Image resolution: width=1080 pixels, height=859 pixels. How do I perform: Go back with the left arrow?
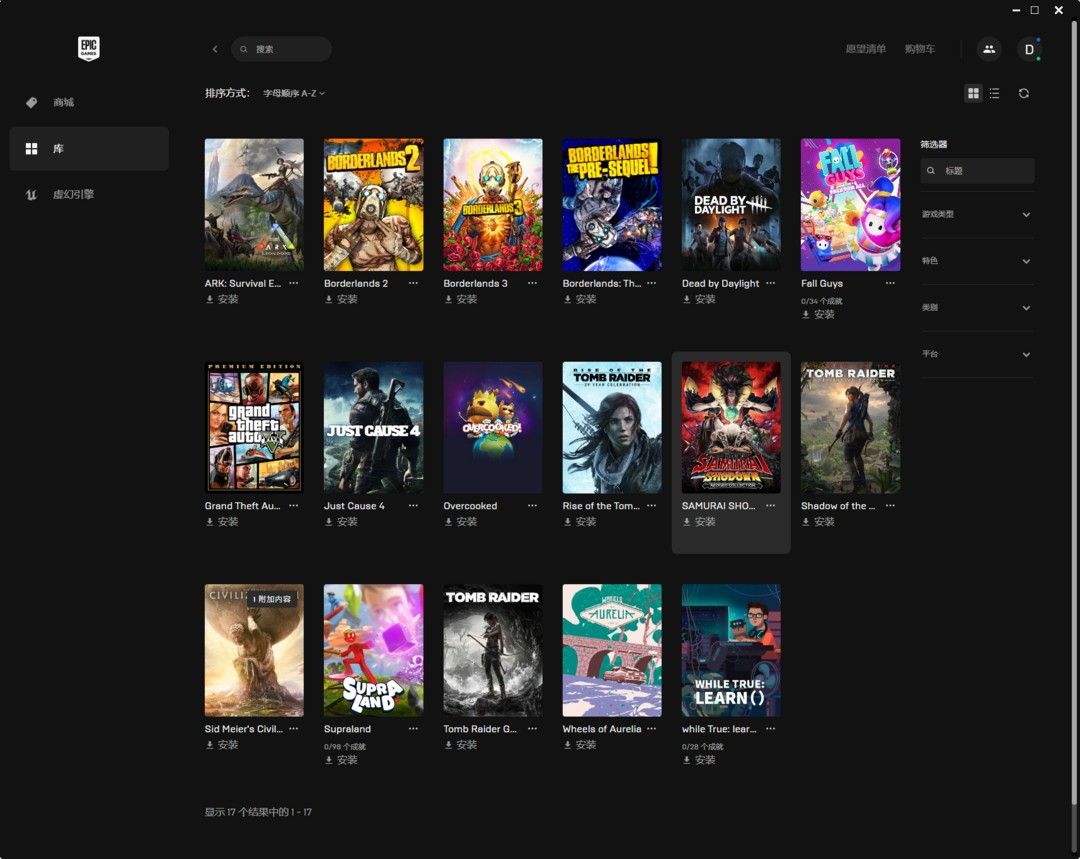coord(215,49)
